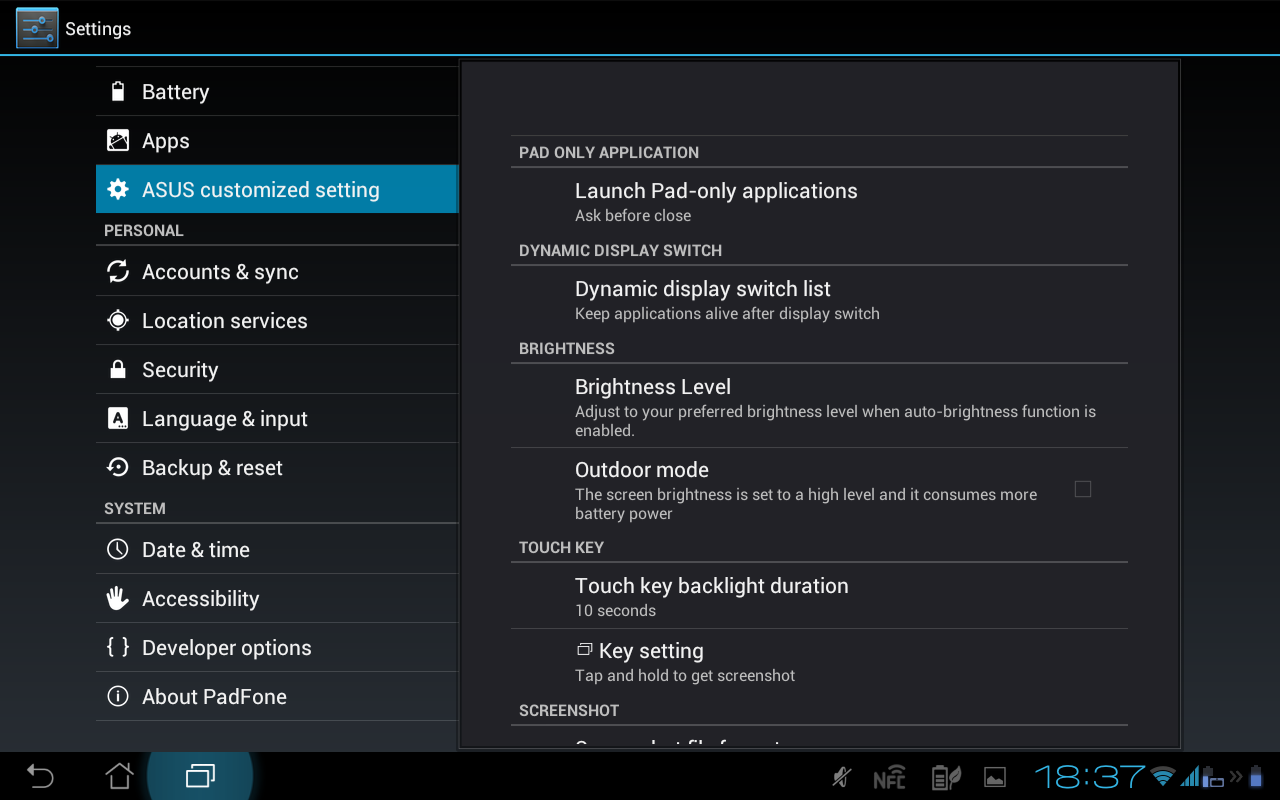The width and height of the screenshot is (1280, 800).
Task: Tap the Accounts & sync arrows icon
Action: (x=118, y=272)
